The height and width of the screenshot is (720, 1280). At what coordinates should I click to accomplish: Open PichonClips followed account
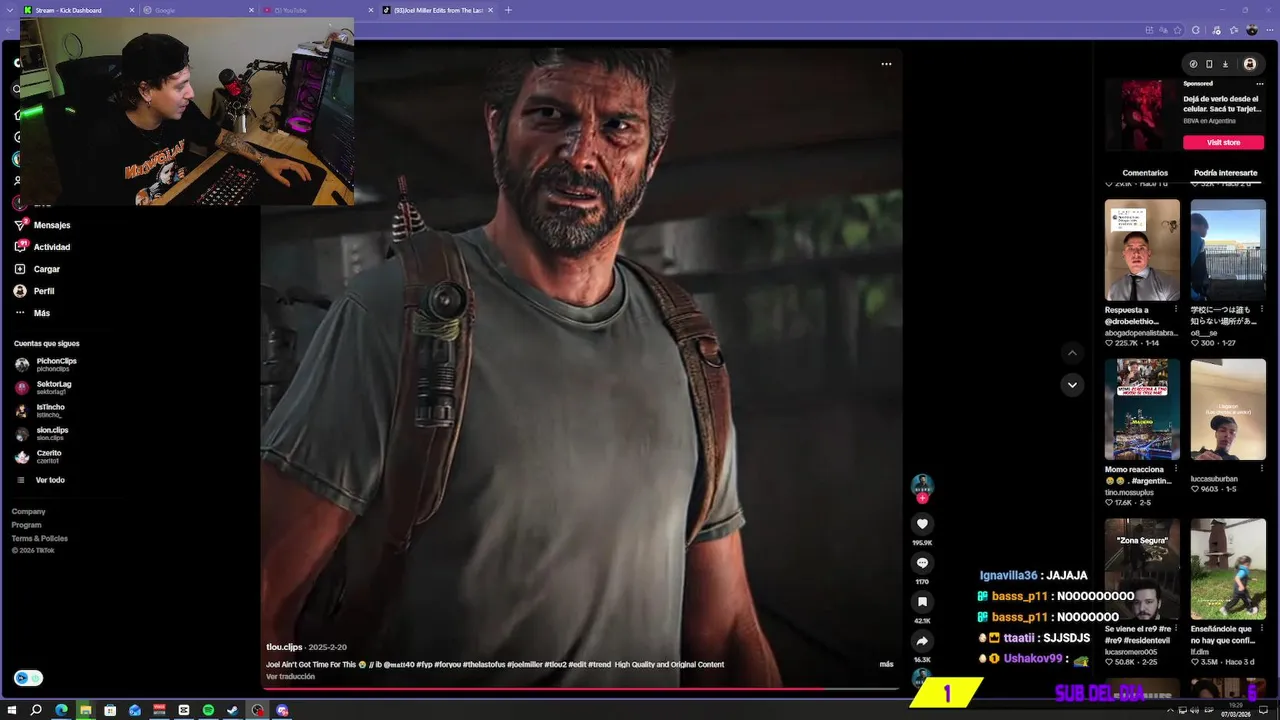[x=46, y=364]
